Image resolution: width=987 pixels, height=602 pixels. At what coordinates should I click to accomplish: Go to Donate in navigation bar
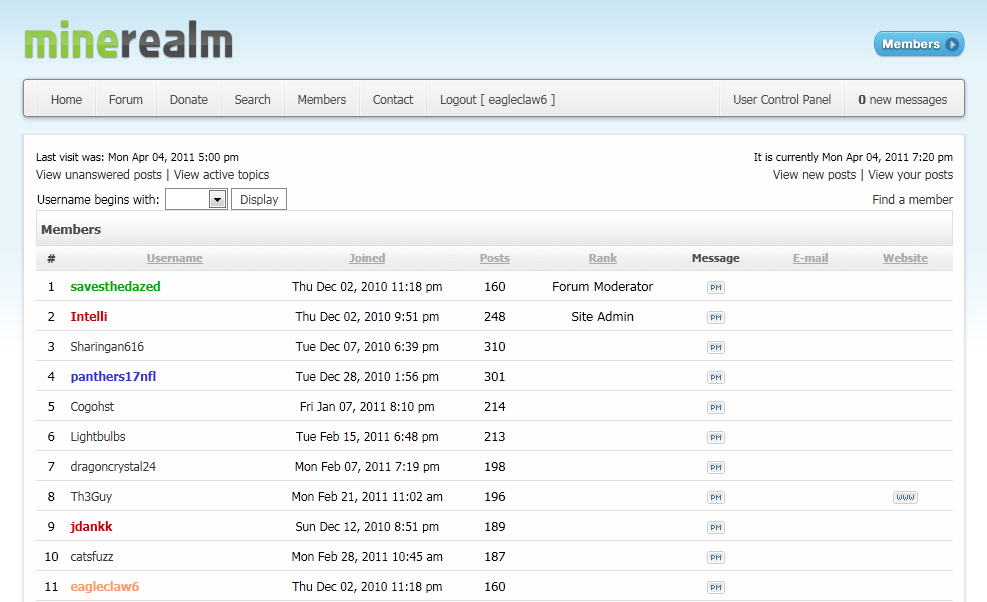pos(189,100)
